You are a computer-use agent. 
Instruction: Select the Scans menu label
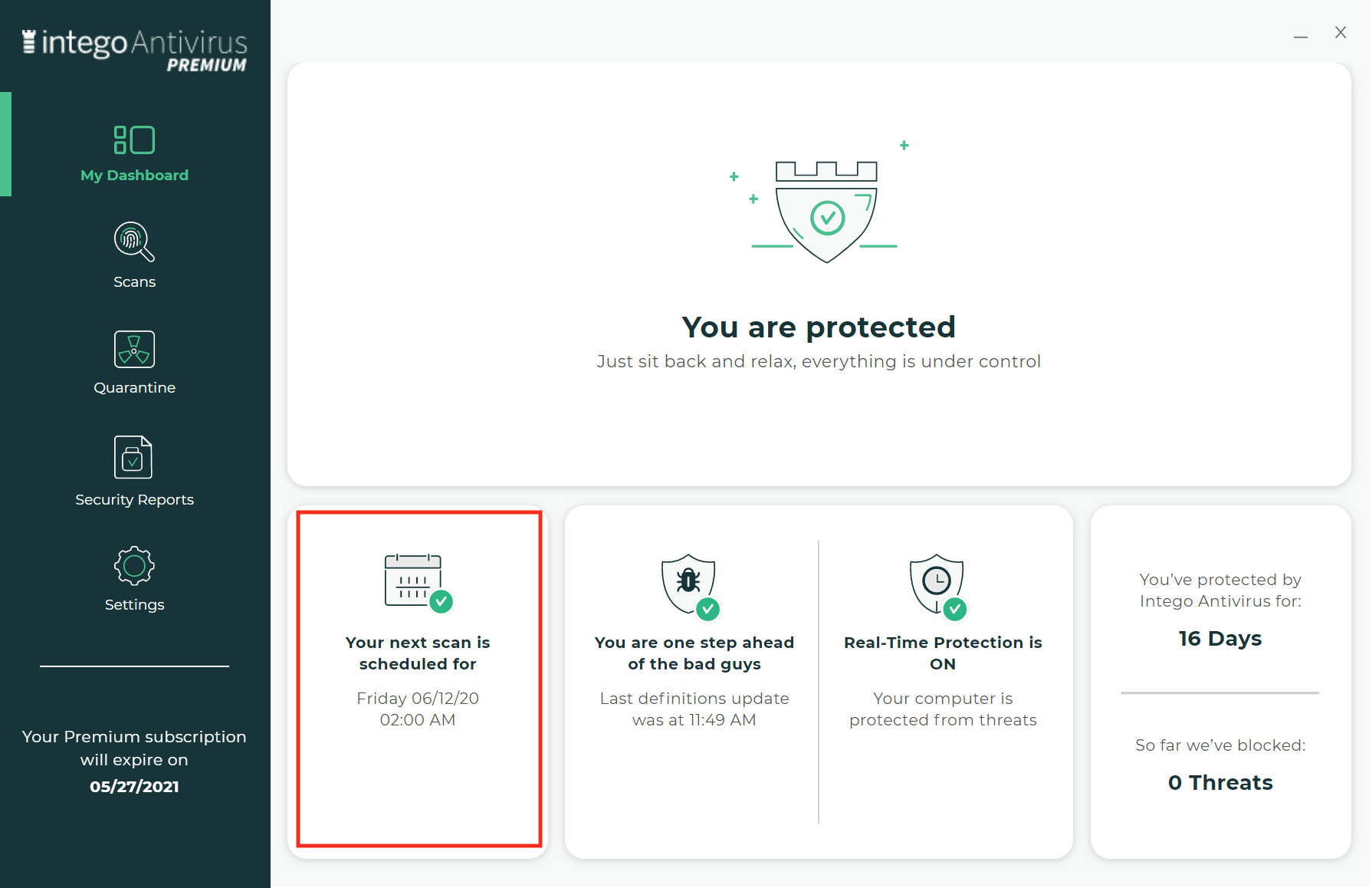click(134, 281)
